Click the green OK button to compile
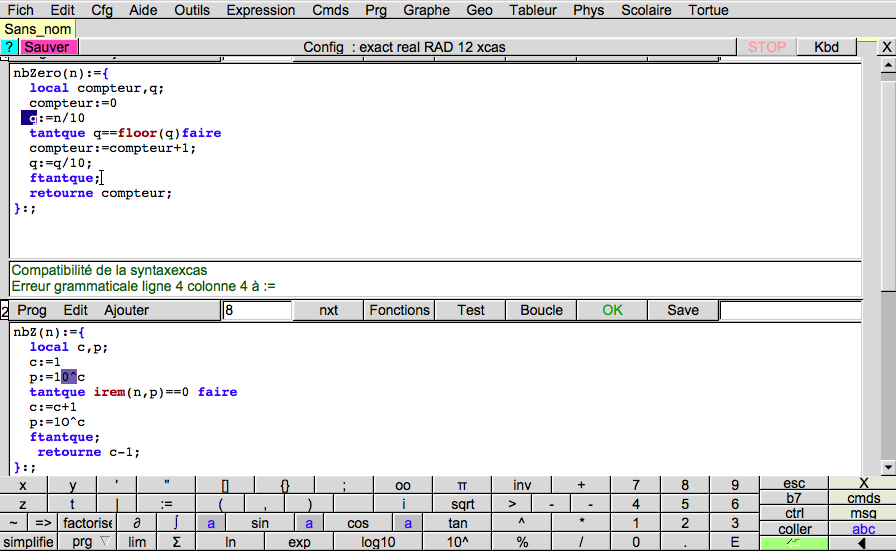The image size is (896, 551). coord(612,310)
